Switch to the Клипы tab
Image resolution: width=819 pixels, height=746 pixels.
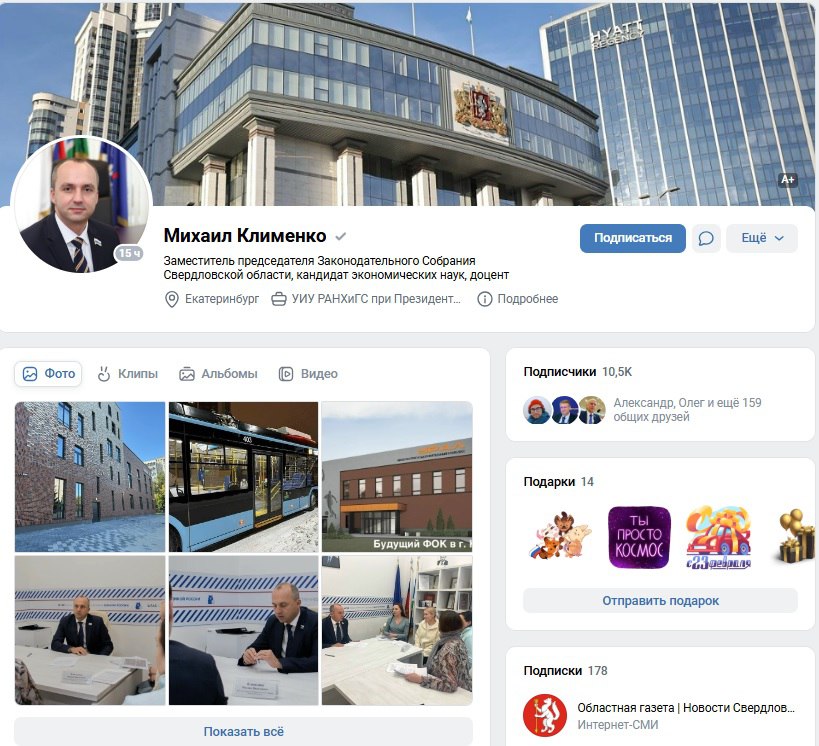(x=127, y=374)
